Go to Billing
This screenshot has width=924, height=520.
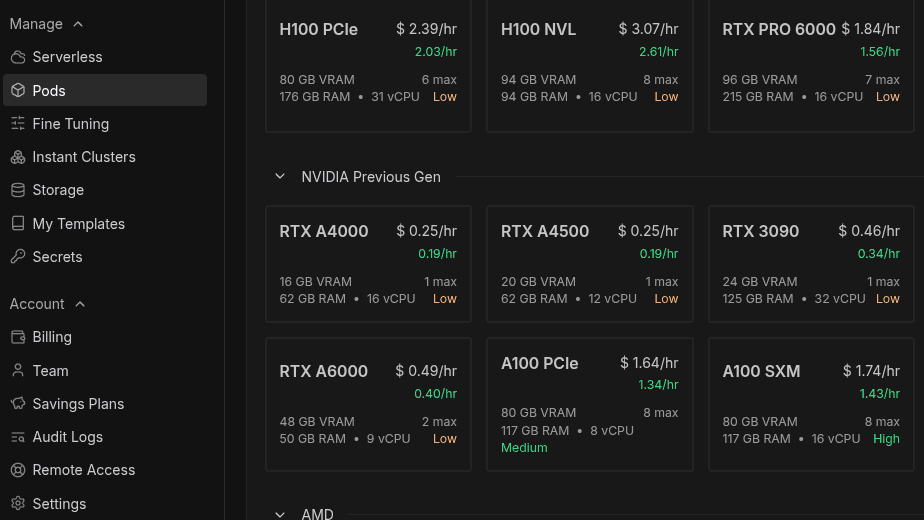pos(105,337)
